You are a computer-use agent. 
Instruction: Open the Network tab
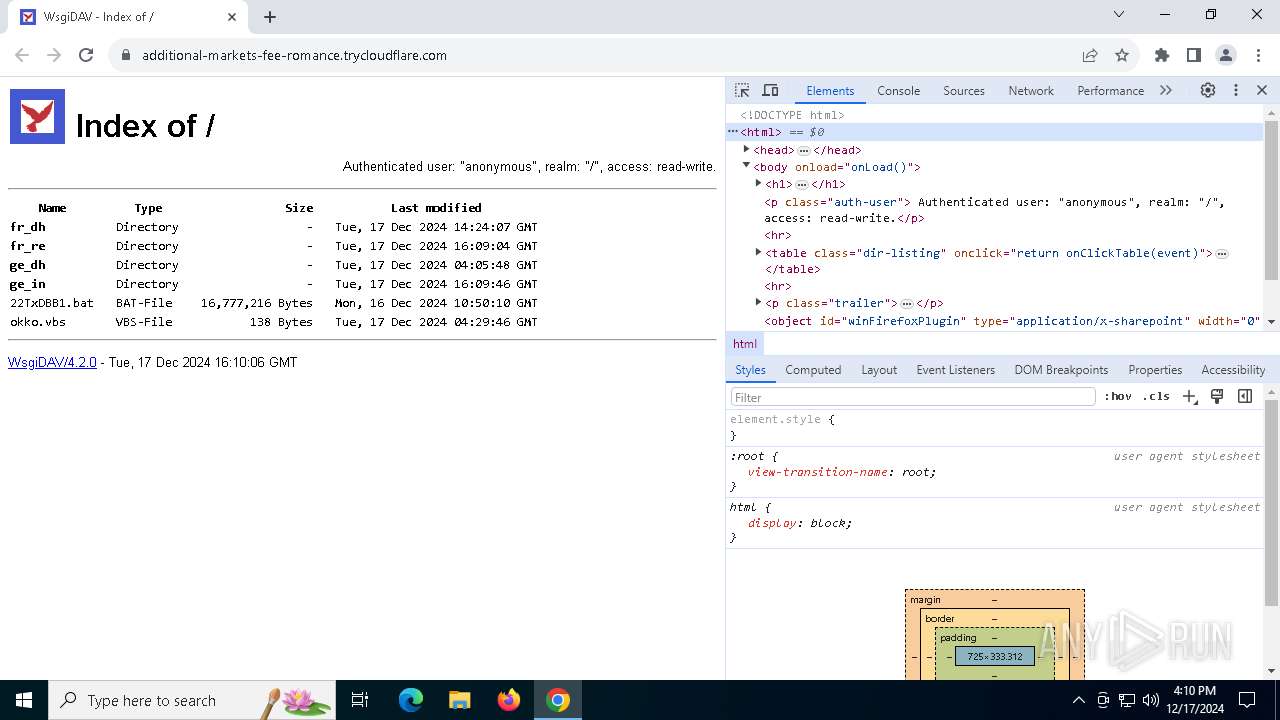tap(1031, 90)
